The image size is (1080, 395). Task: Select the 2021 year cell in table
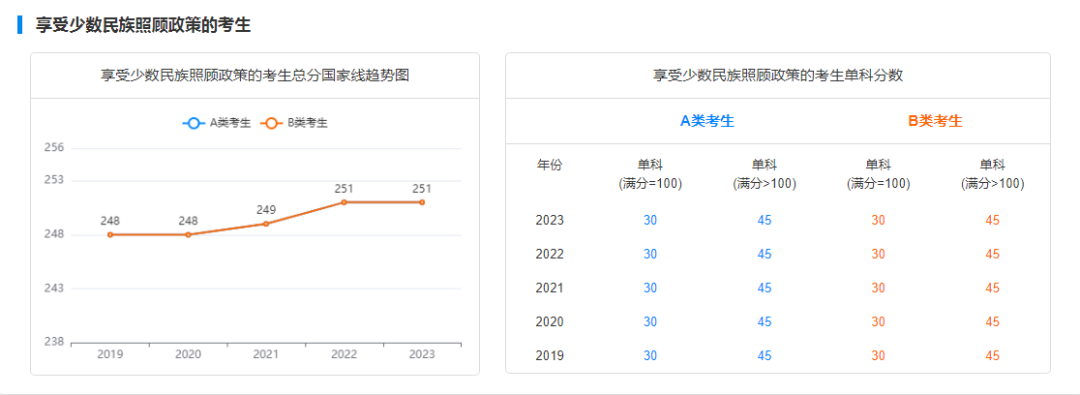[550, 288]
